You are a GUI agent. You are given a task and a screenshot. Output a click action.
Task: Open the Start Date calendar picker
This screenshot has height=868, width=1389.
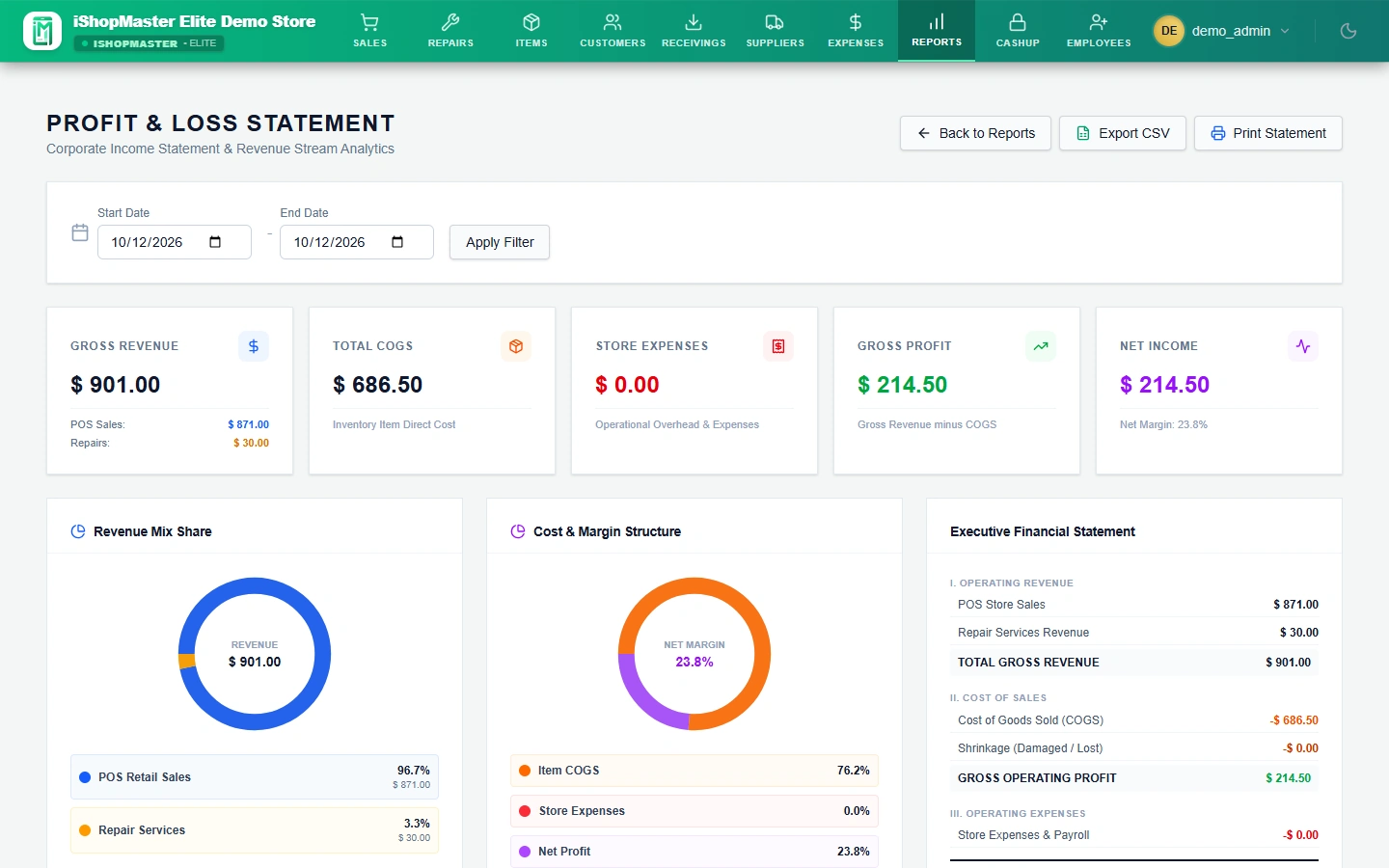point(215,242)
